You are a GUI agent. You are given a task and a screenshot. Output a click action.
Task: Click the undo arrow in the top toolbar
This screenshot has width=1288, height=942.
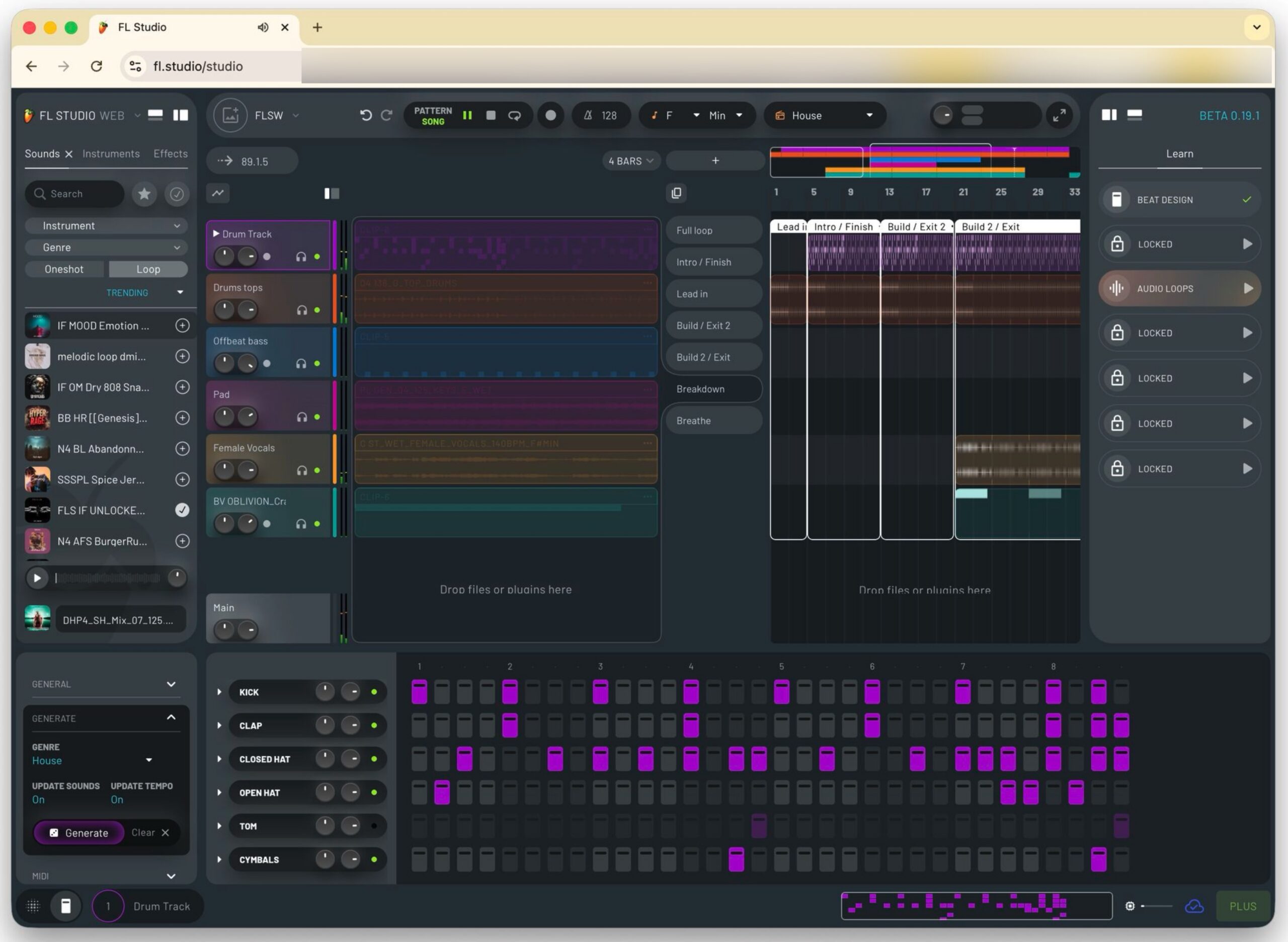tap(367, 115)
